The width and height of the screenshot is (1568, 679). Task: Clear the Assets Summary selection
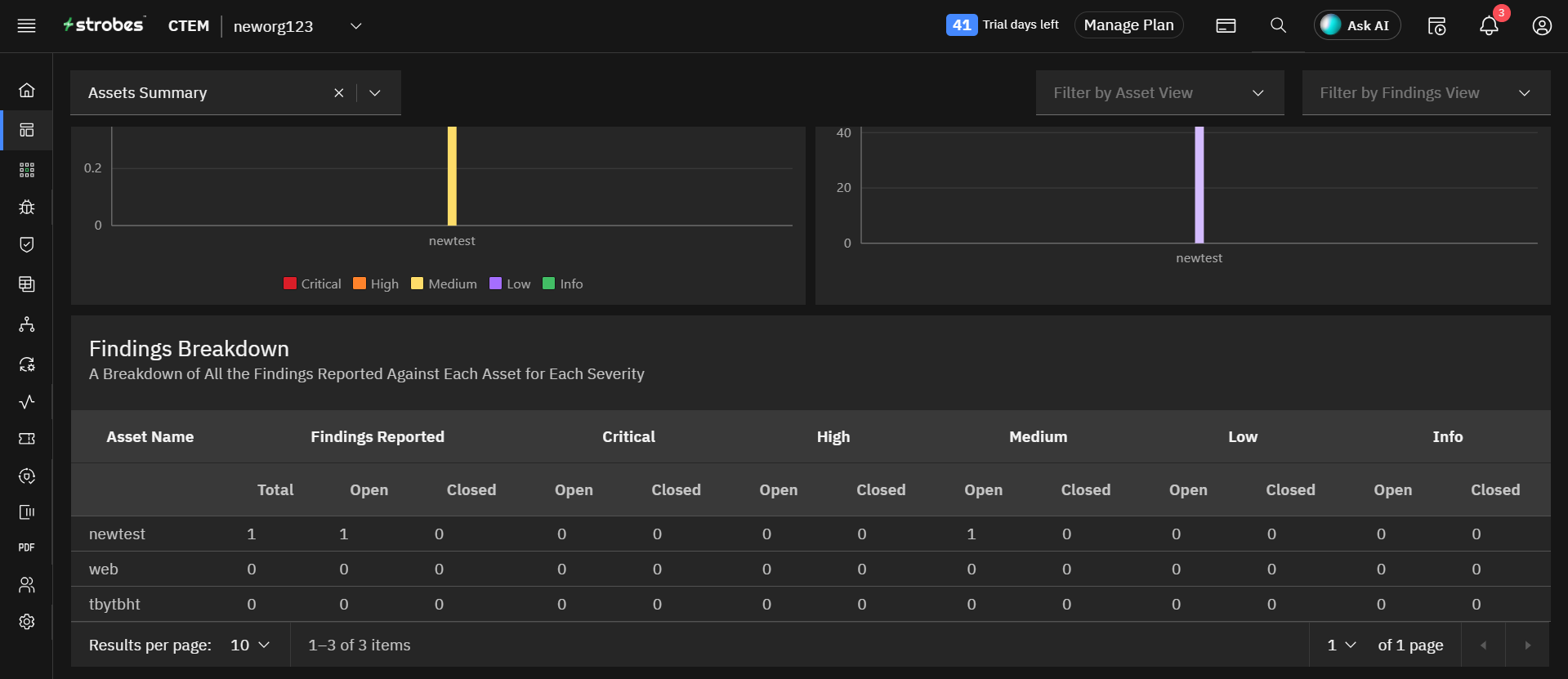coord(339,93)
